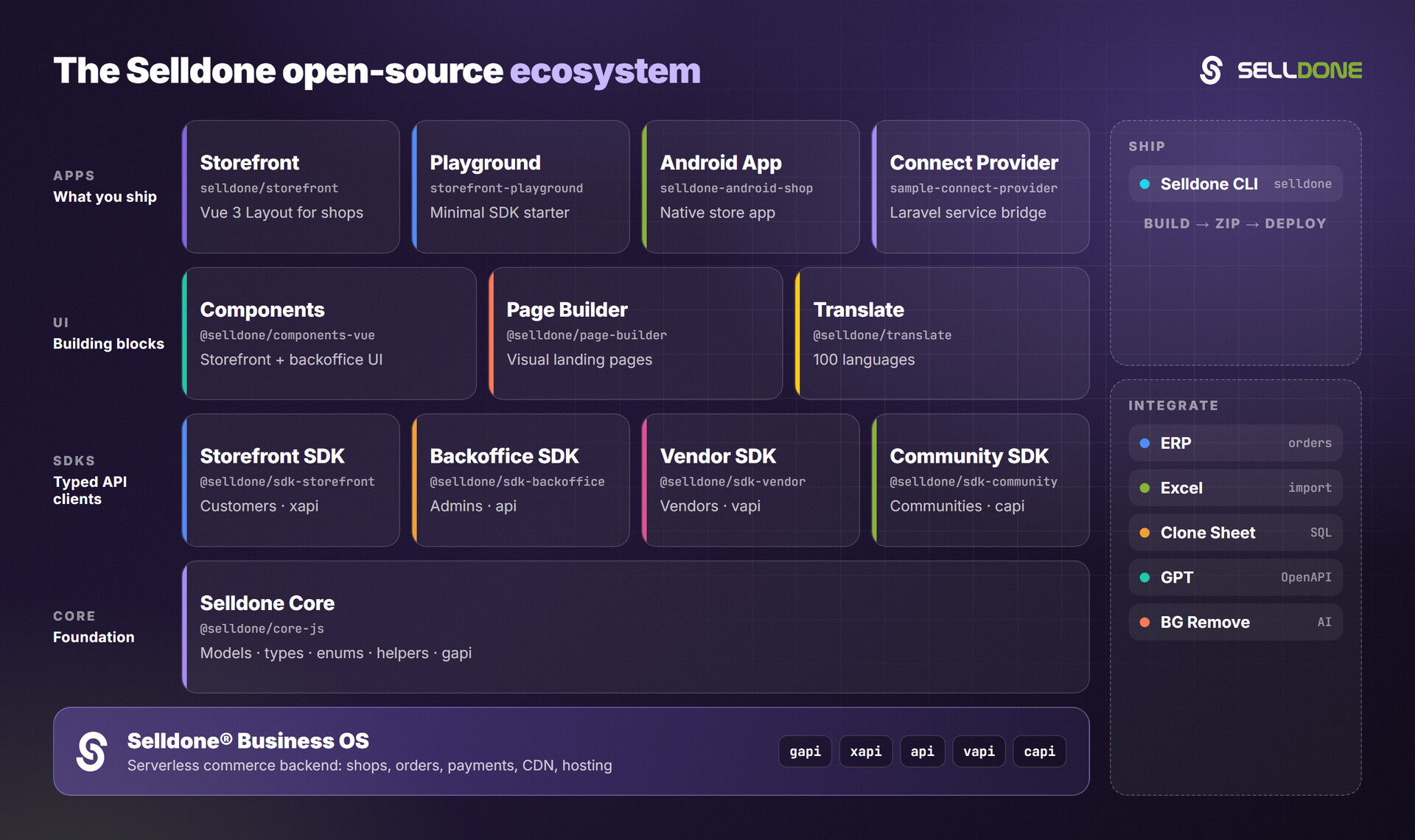Open the Playground card
Image resolution: width=1415 pixels, height=840 pixels.
(521, 187)
